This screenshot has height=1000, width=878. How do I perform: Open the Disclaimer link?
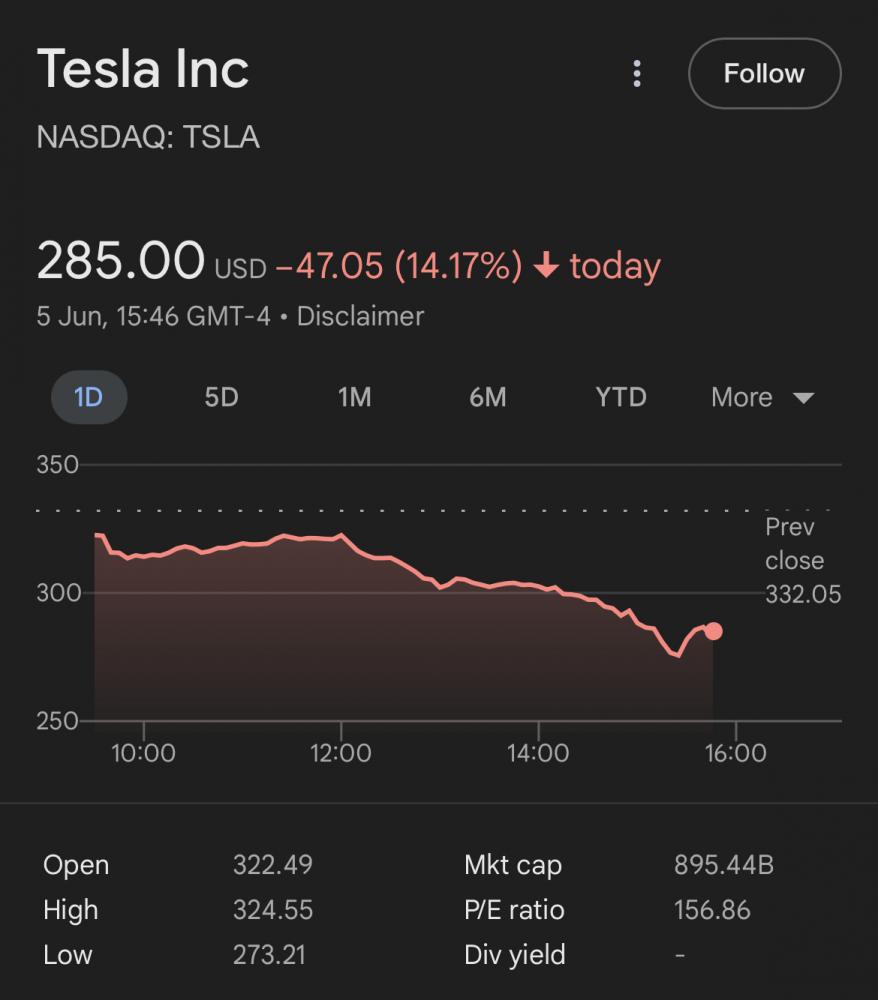360,317
